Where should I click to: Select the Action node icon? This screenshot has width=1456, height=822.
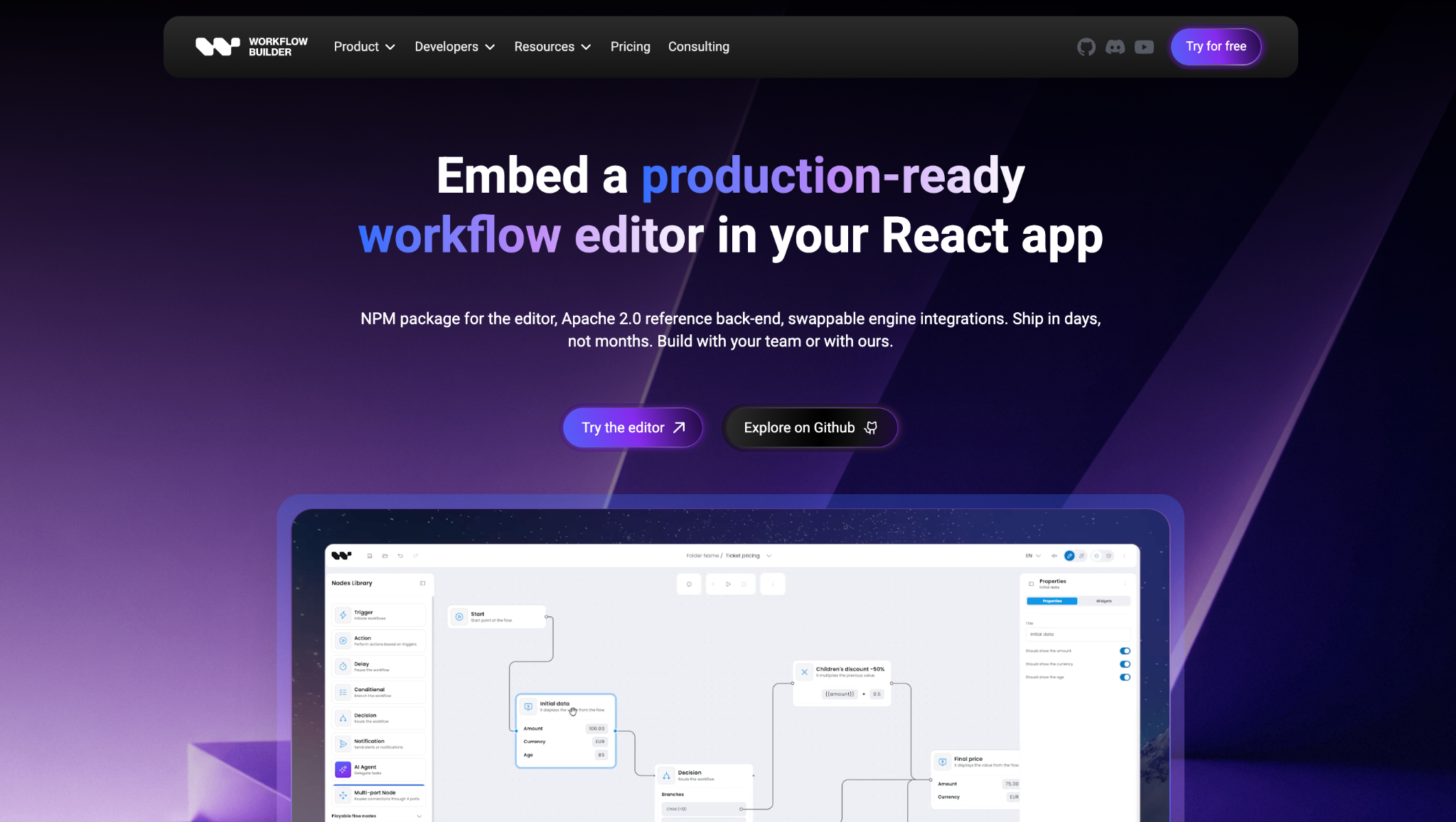[x=343, y=641]
